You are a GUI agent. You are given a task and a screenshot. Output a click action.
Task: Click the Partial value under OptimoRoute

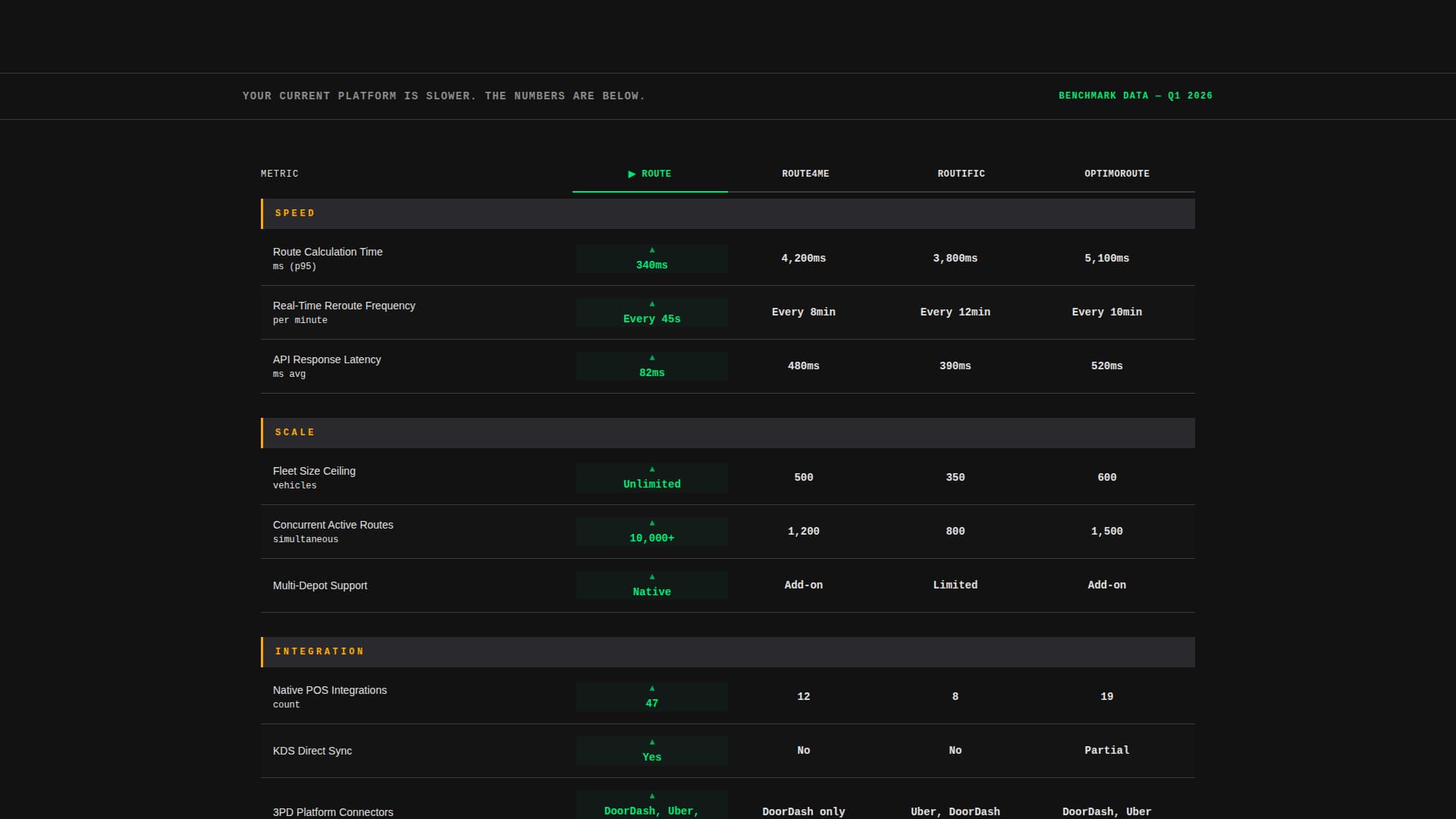coord(1107,751)
